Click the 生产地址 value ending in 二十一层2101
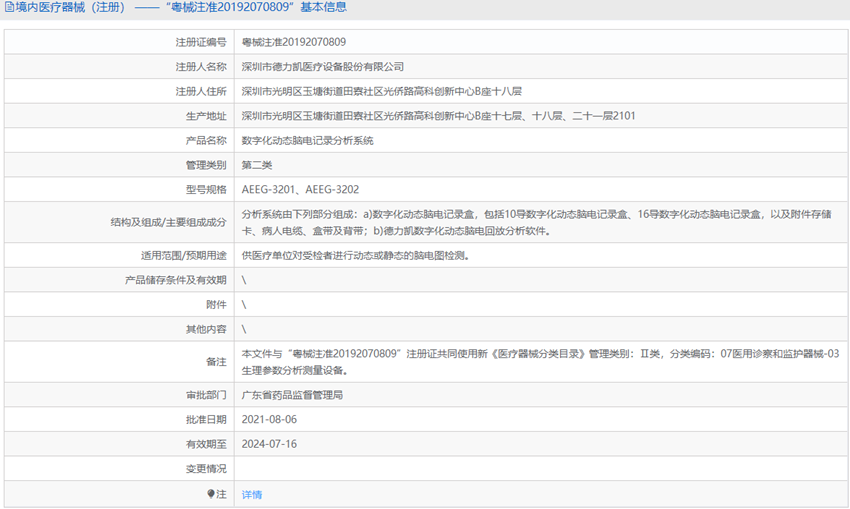 click(x=438, y=116)
